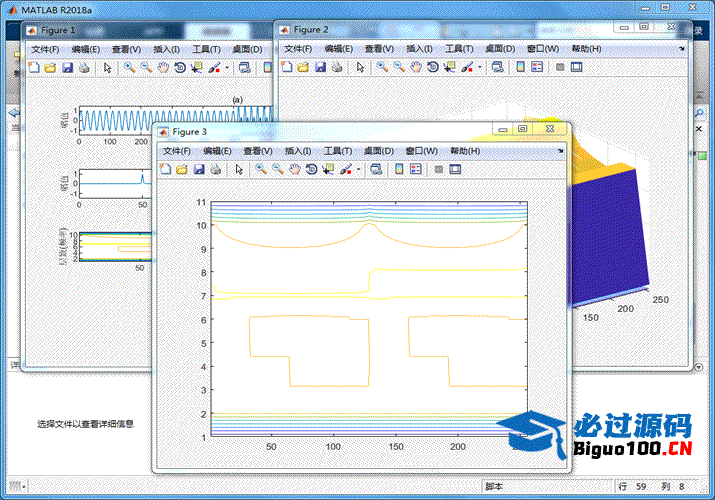
Task: Click 选择文件以查看详细信息 text in details panel
Action: coord(85,424)
